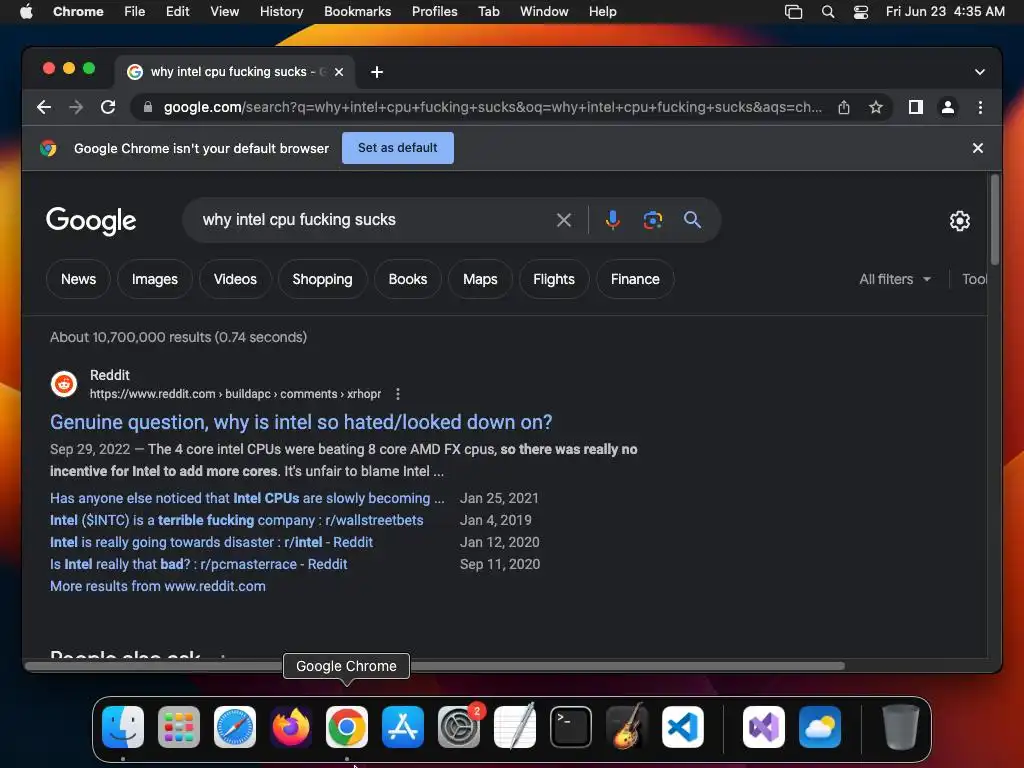Screen dimensions: 1024x768
Task: Click the Flights filter chip
Action: point(554,280)
